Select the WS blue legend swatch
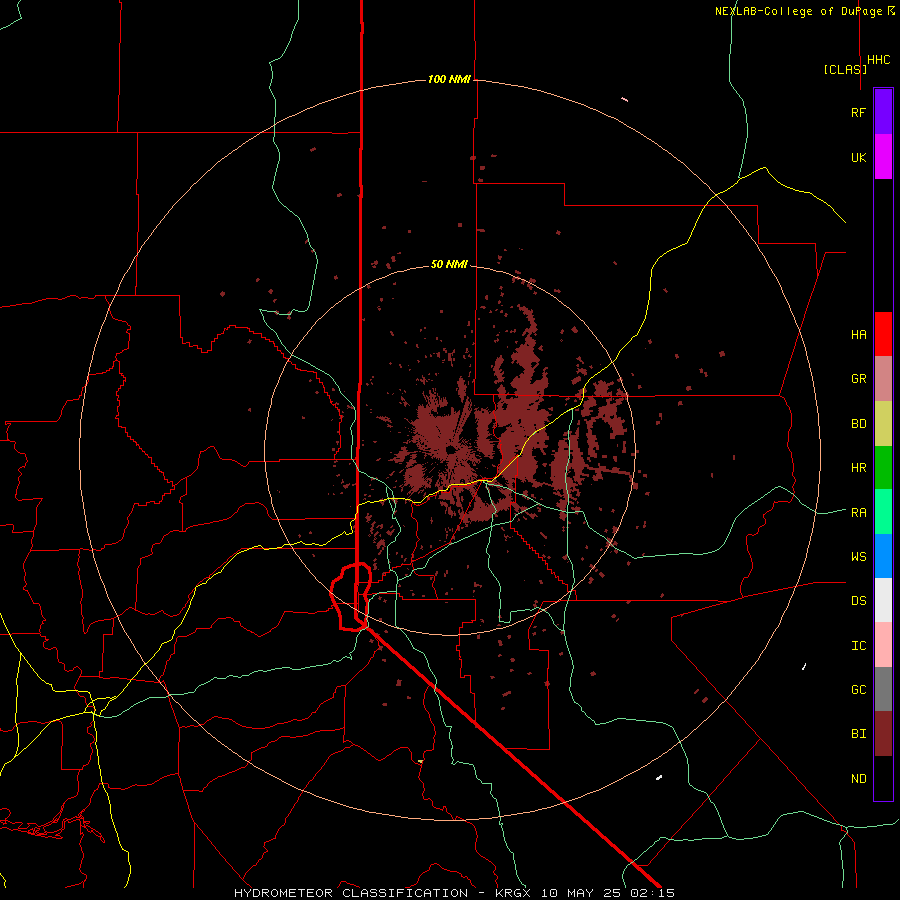 tap(883, 556)
